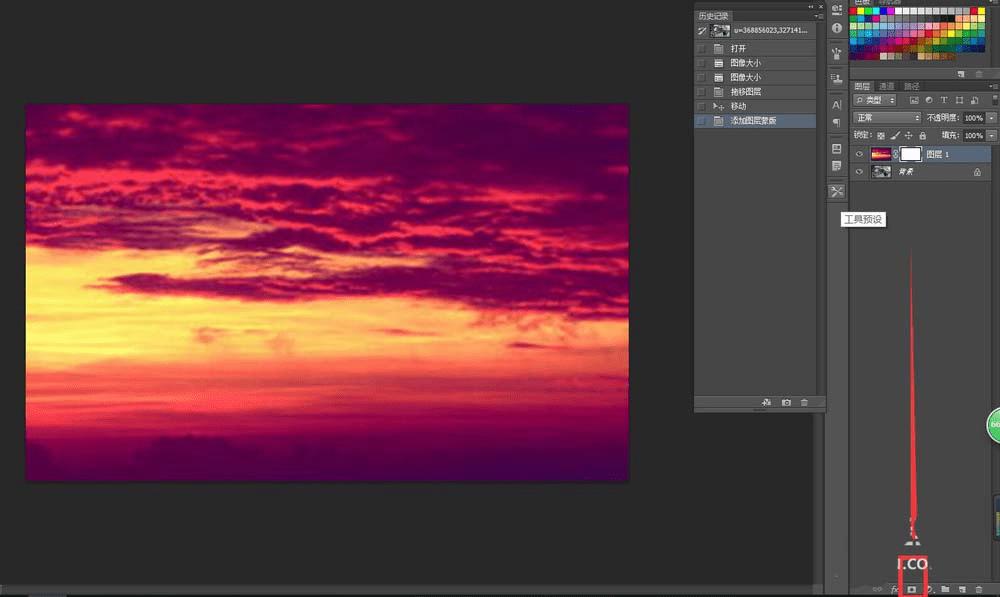Toggle lock image pixels brush icon
Image resolution: width=1000 pixels, height=597 pixels.
(895, 136)
